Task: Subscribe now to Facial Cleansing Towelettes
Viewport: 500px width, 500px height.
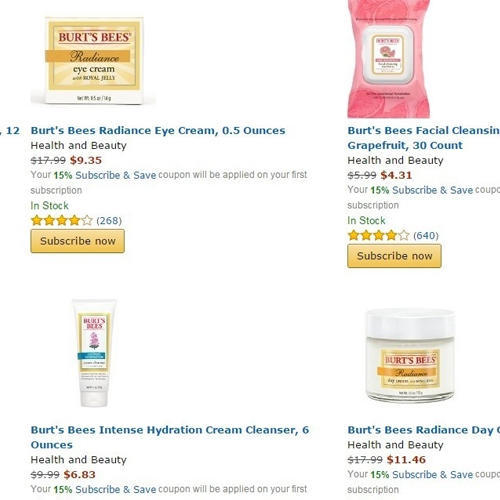Action: click(x=394, y=256)
